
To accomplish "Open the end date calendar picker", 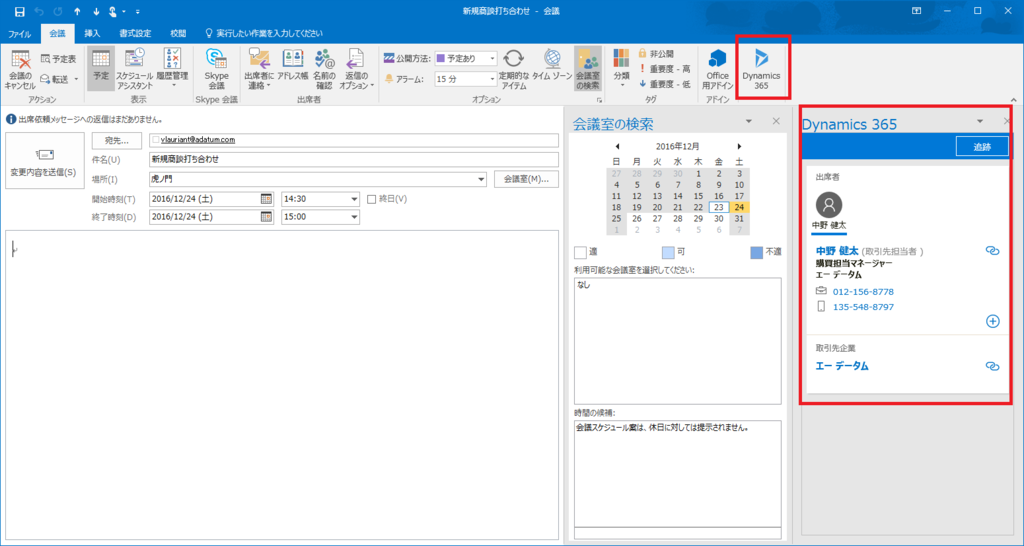I will coord(266,217).
